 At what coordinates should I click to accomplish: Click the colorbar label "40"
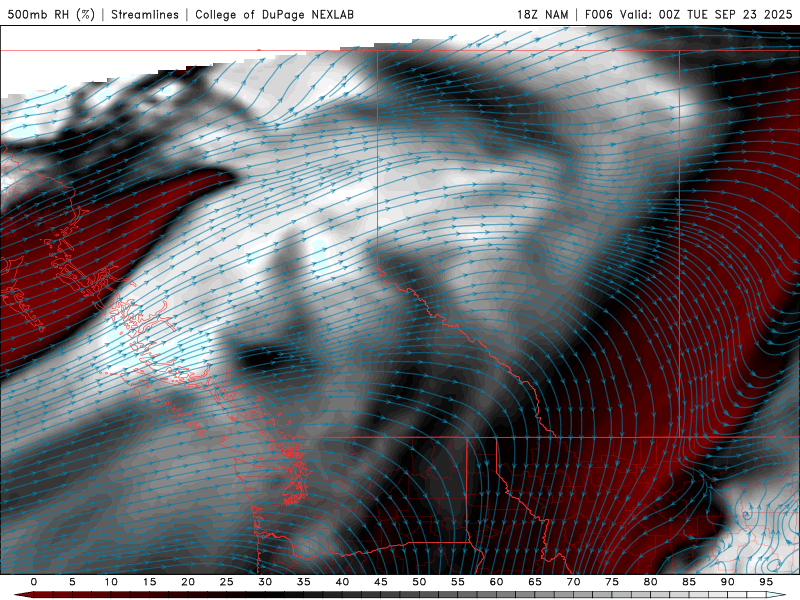pyautogui.click(x=342, y=582)
